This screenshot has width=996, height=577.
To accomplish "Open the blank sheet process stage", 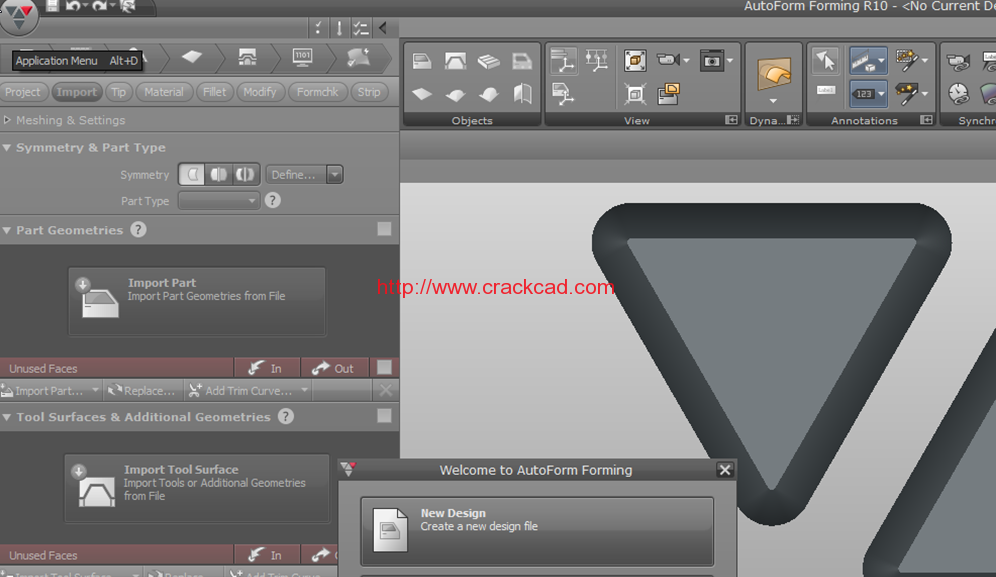I will pos(192,58).
